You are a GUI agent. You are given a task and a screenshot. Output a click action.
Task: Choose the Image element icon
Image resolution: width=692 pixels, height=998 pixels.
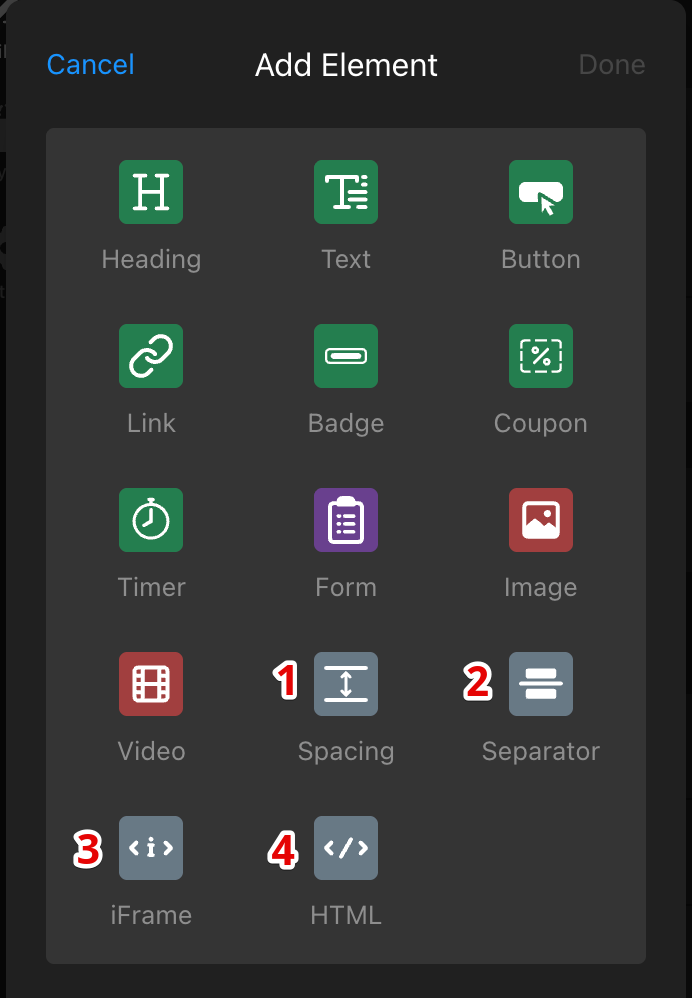tap(541, 520)
